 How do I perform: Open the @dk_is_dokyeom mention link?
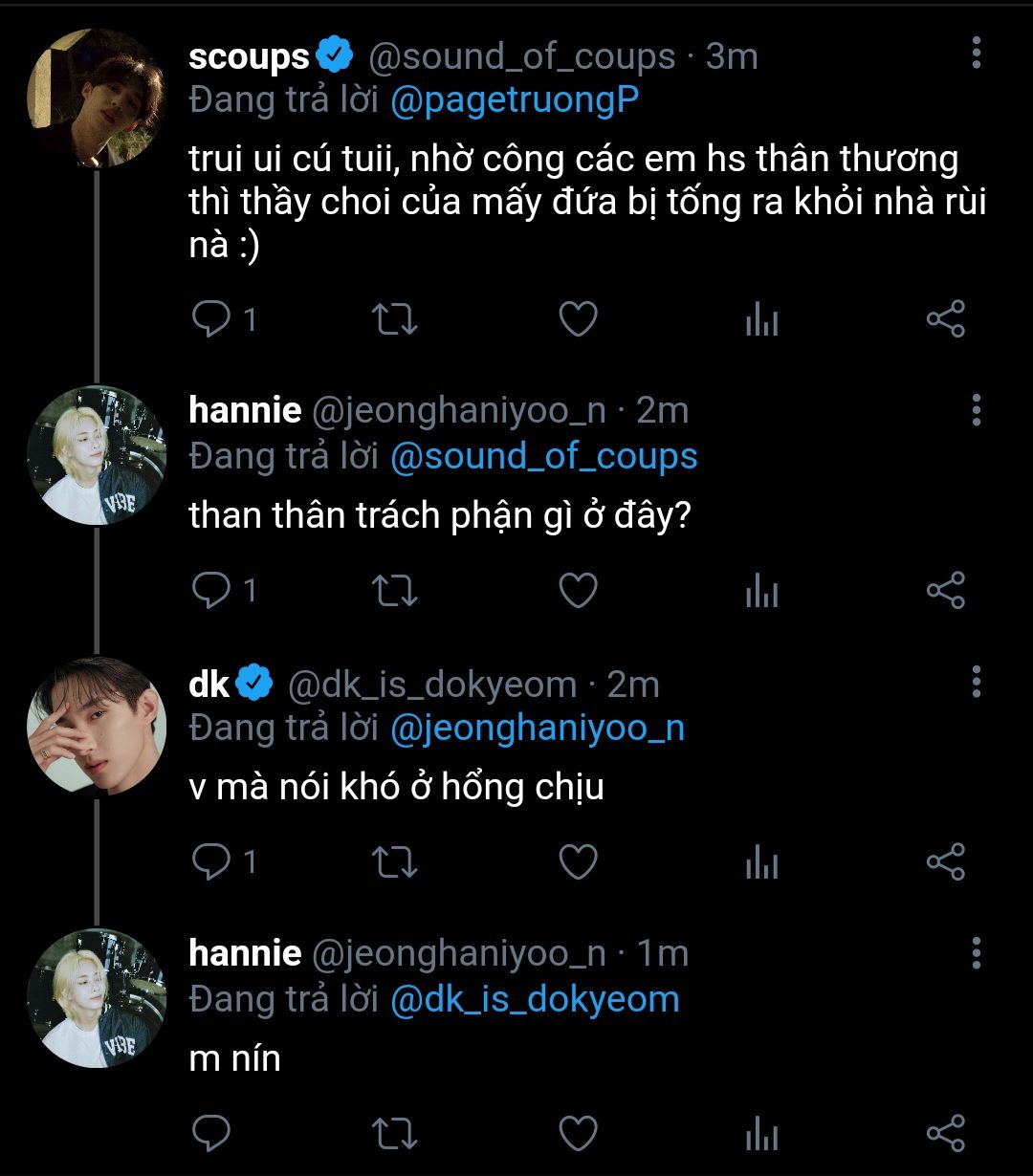point(535,999)
